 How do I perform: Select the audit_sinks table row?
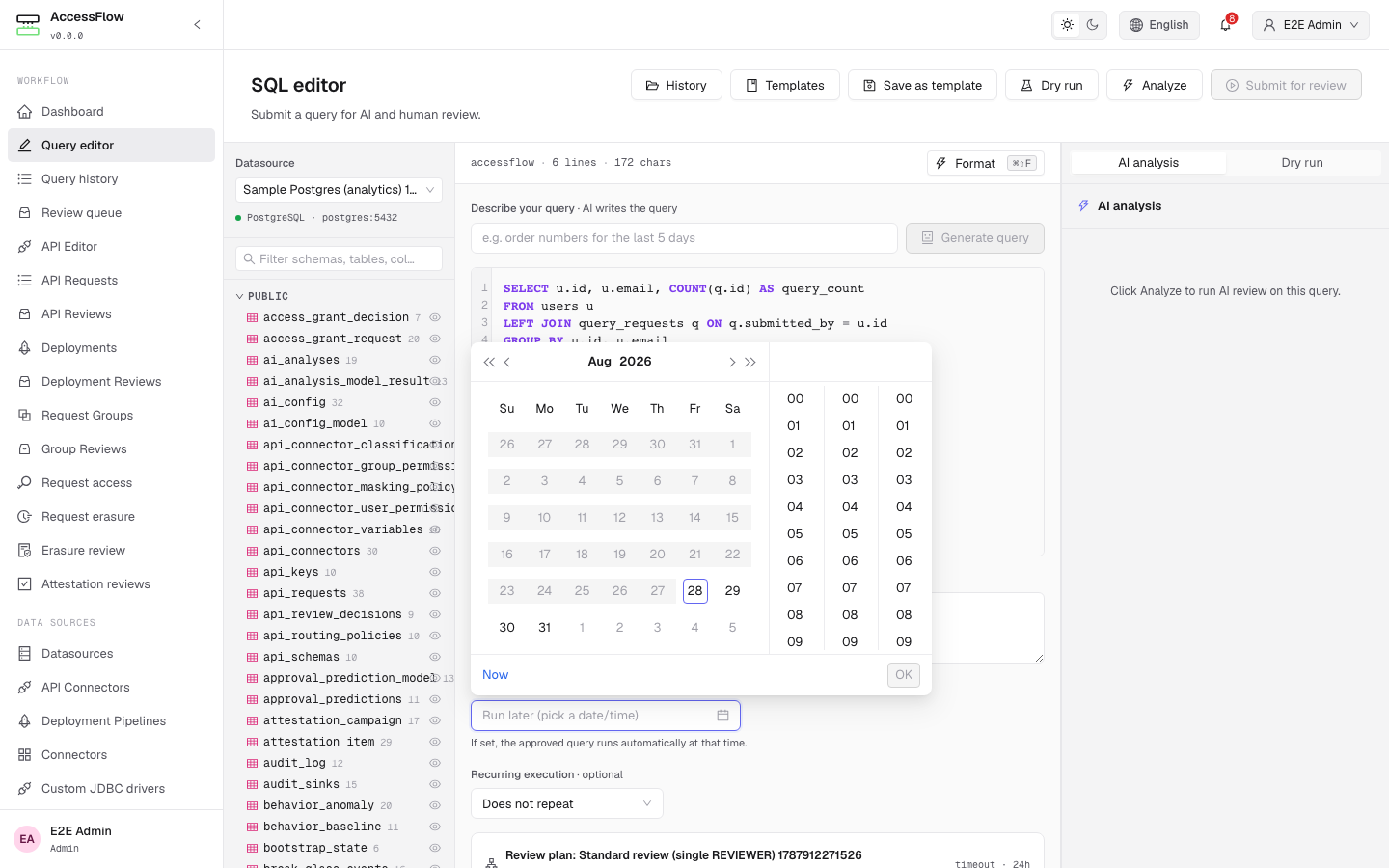[339, 784]
